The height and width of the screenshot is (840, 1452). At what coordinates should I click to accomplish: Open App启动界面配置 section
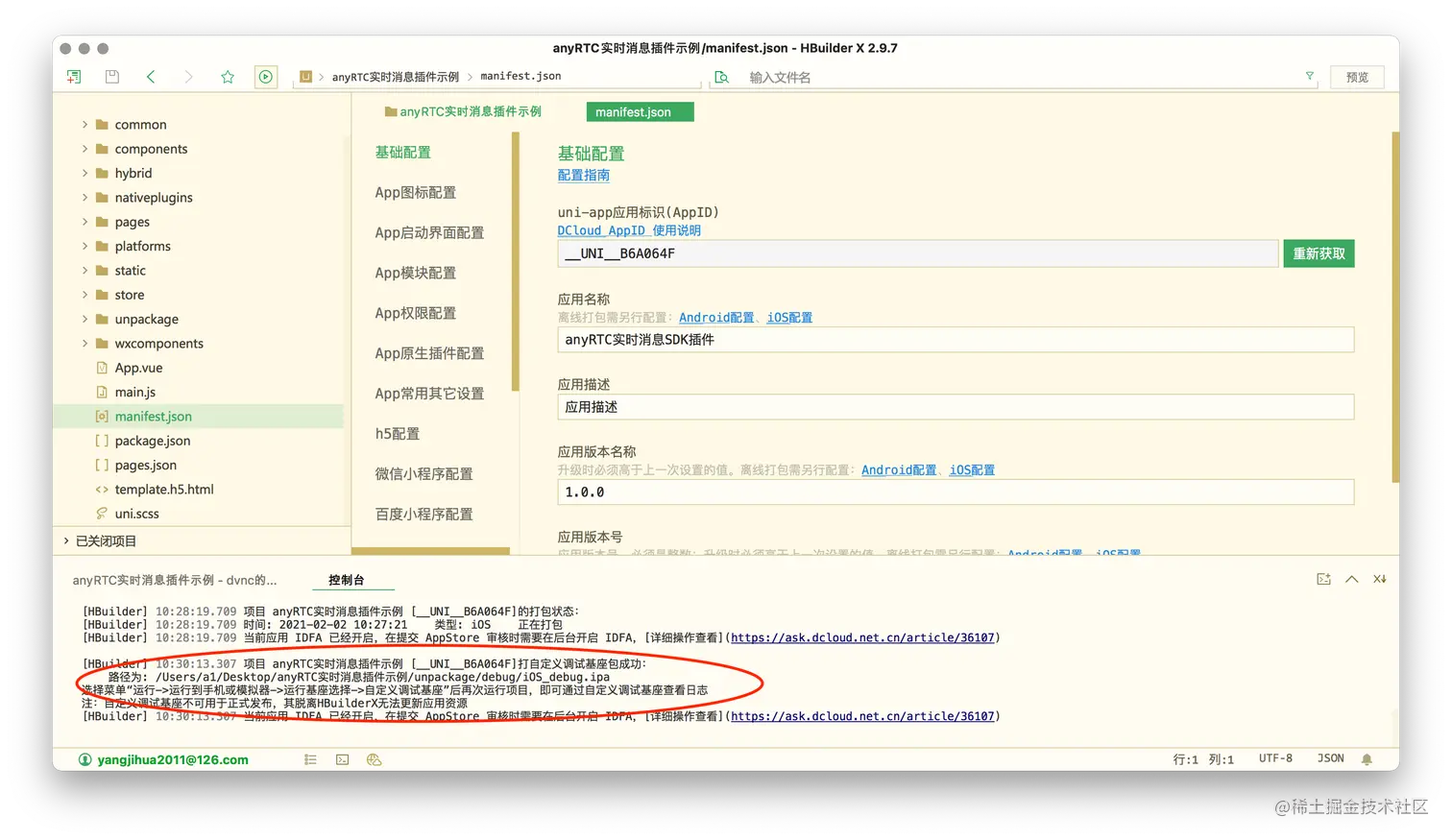(429, 233)
